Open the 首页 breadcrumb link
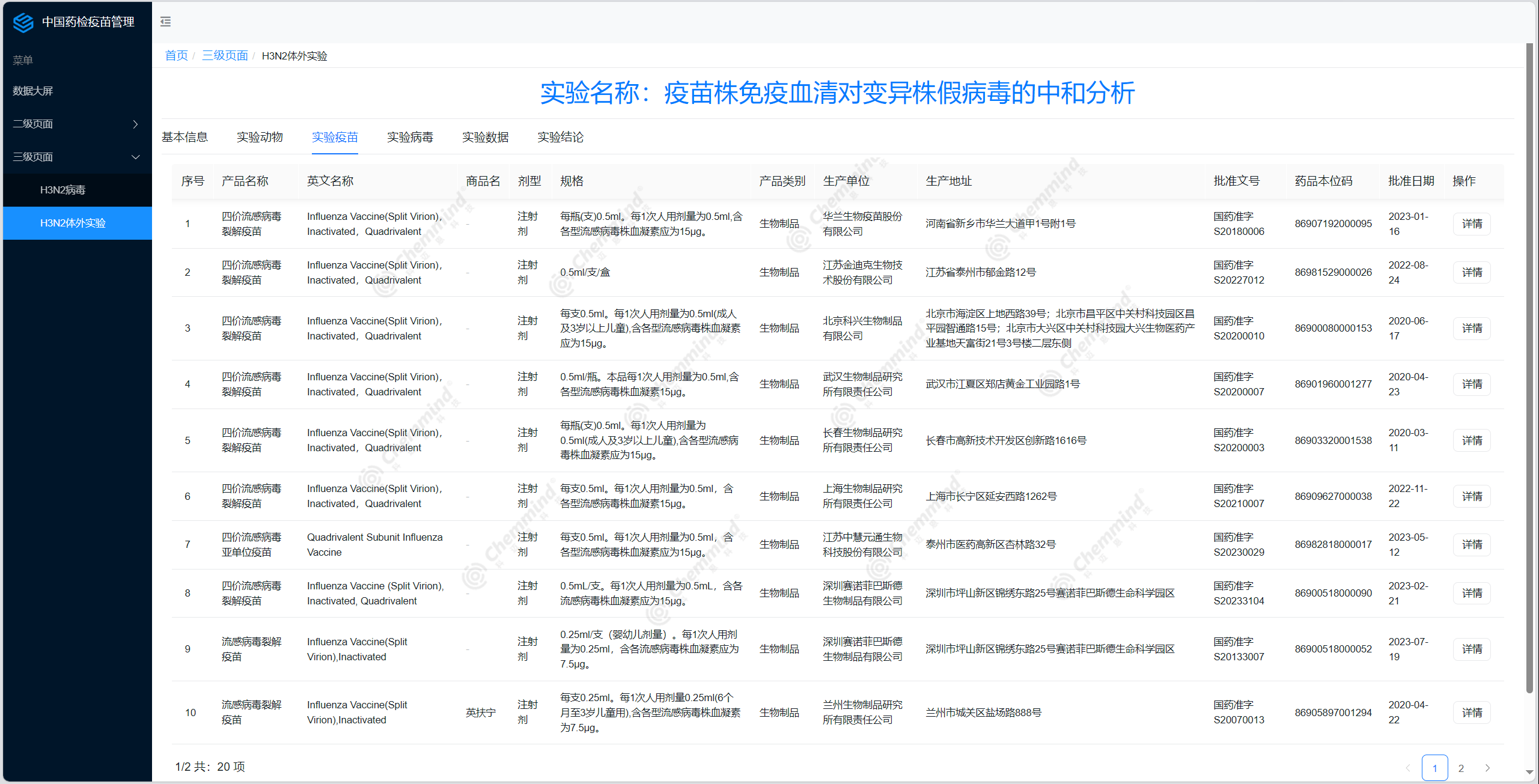Screen dimensions: 1539x784 [x=177, y=56]
